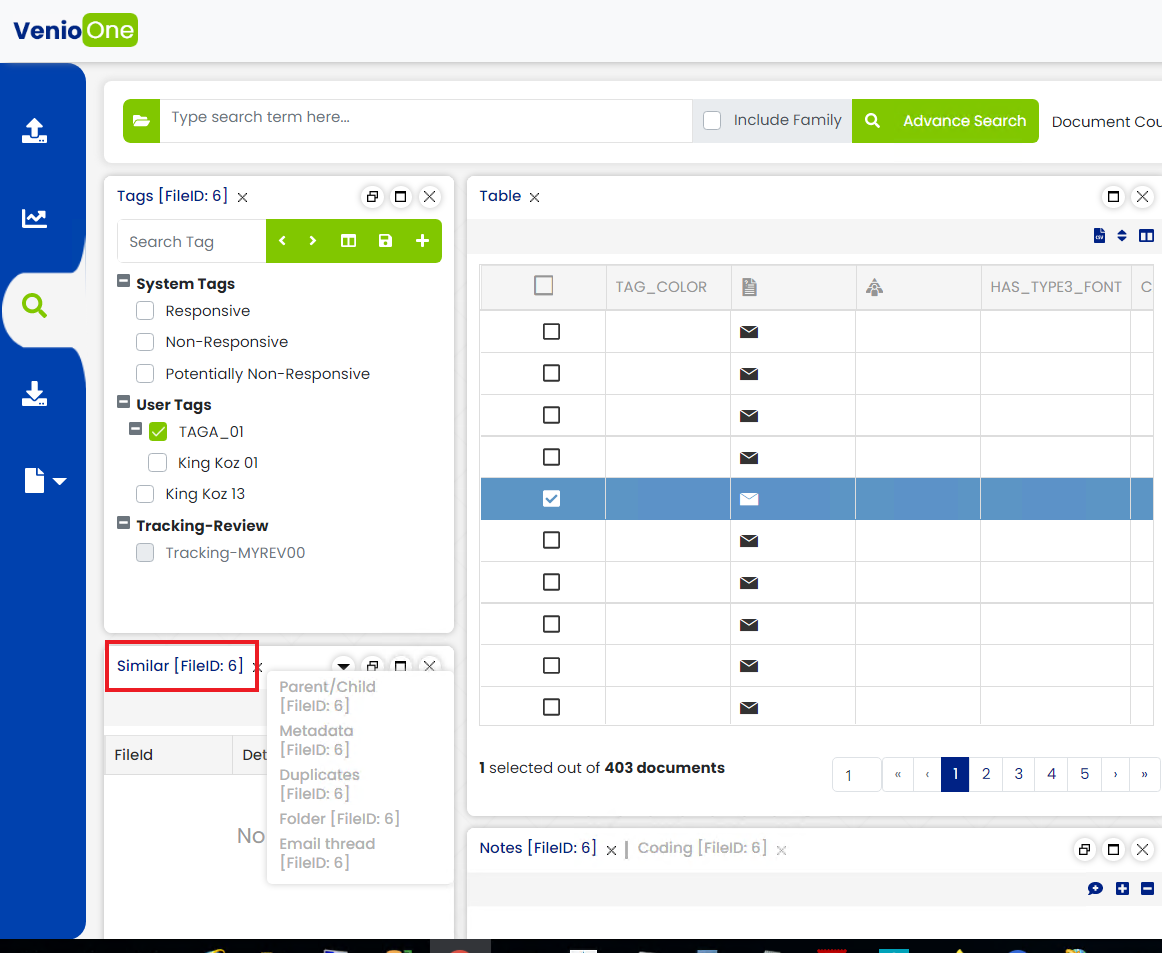Click the family tree icon column header
Viewport: 1162px width, 953px height.
pyautogui.click(x=874, y=287)
